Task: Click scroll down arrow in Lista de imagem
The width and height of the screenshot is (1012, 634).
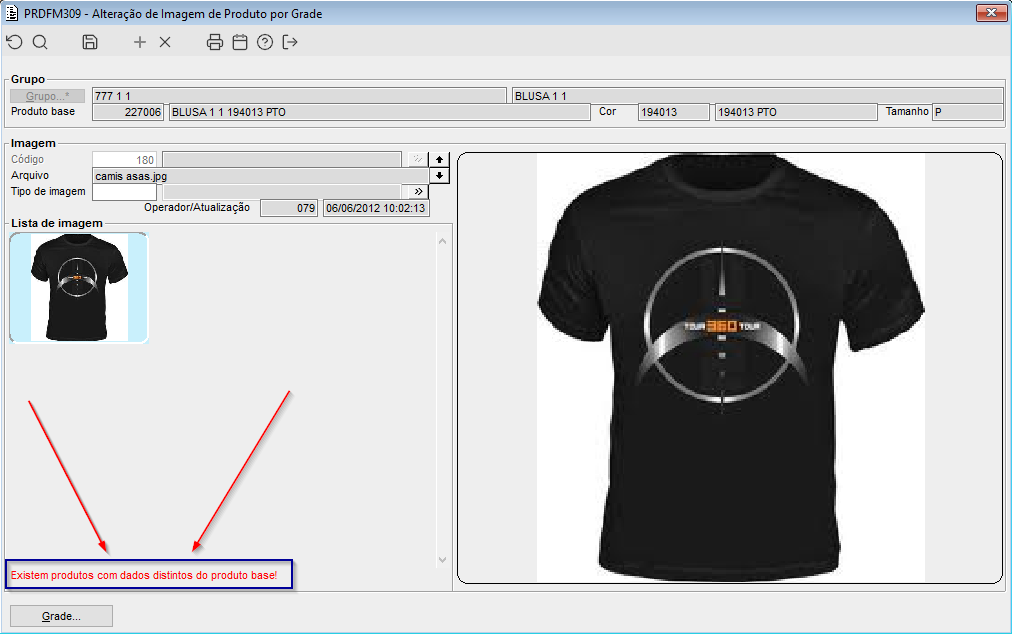Action: (442, 560)
